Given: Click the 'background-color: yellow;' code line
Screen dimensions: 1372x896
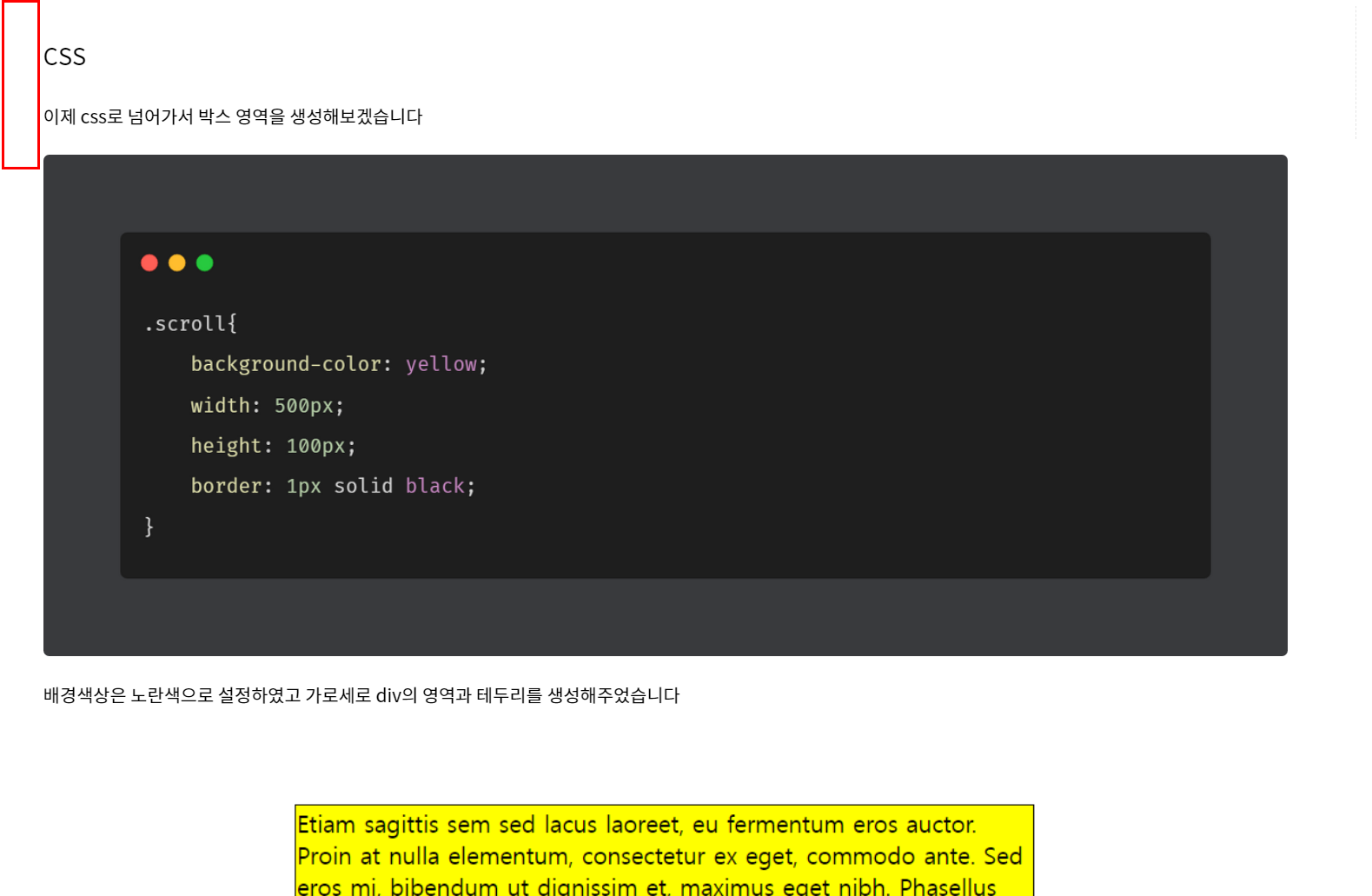Looking at the screenshot, I should click(x=339, y=364).
